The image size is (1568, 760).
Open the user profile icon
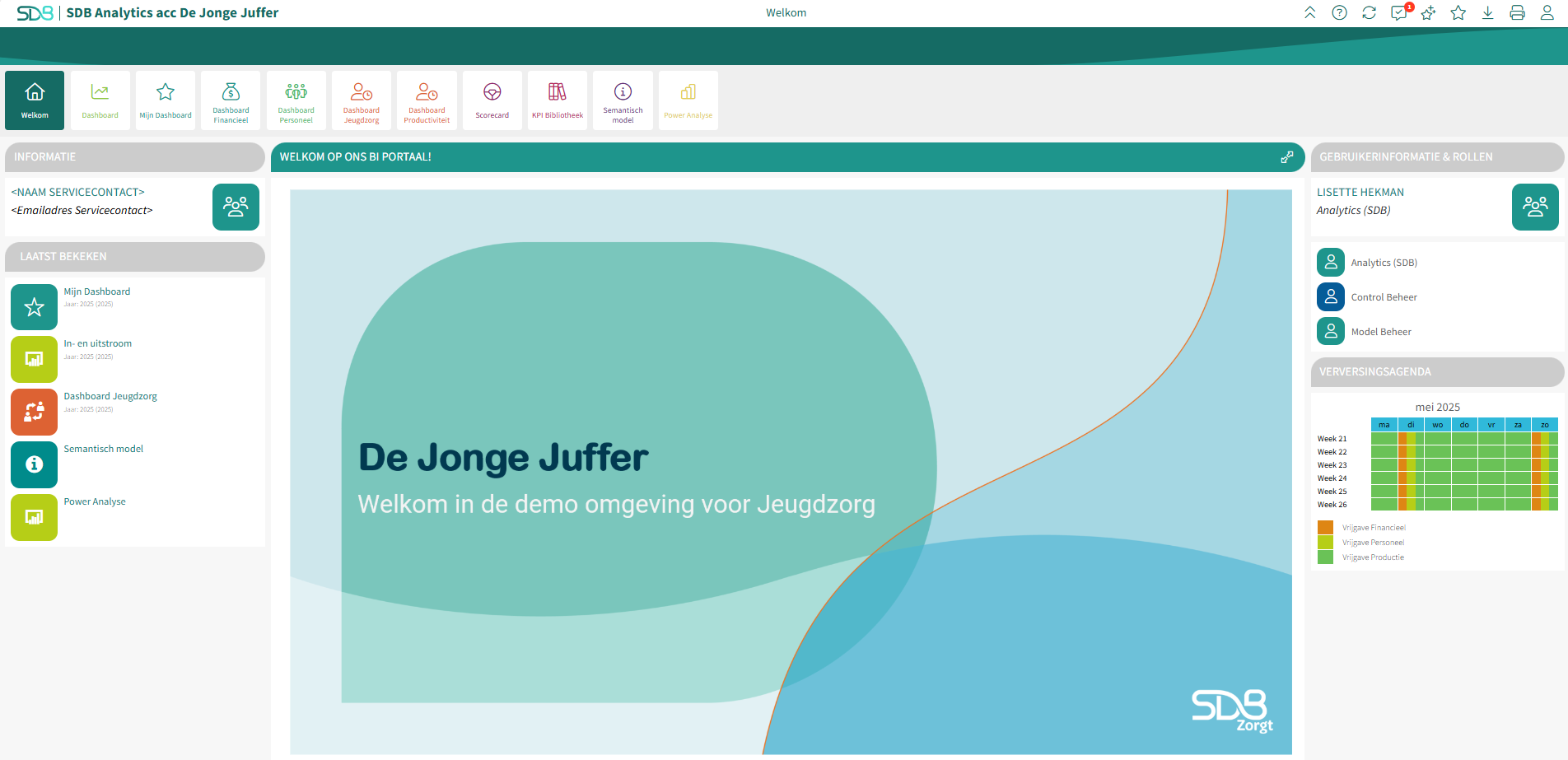(1547, 12)
